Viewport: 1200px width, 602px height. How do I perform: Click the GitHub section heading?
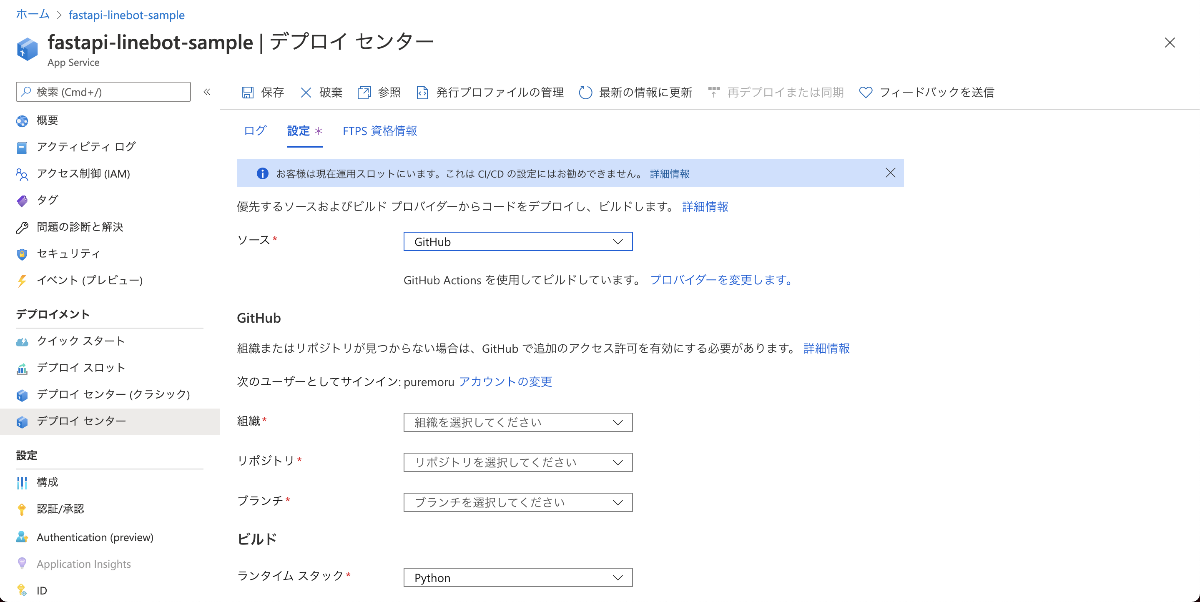(x=259, y=318)
